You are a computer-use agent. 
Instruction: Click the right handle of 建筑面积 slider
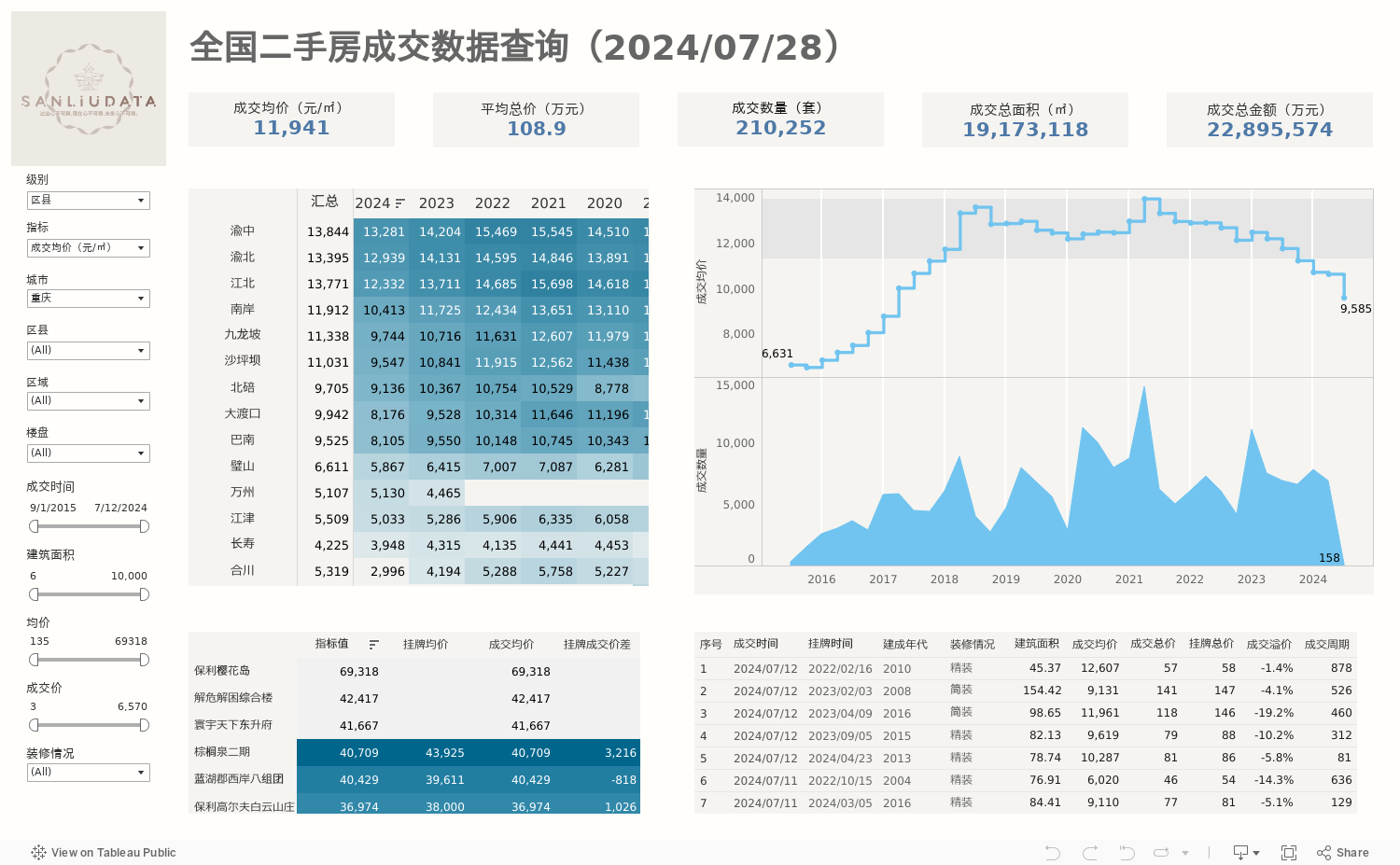coord(144,594)
